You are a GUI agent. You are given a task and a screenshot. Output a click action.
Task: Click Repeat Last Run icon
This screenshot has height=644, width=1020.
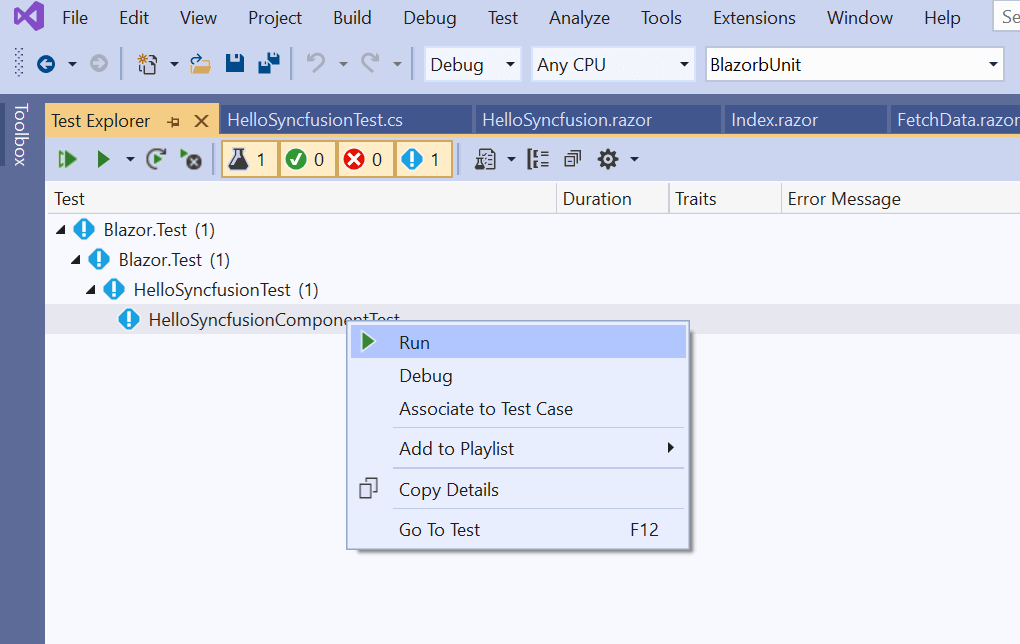155,159
